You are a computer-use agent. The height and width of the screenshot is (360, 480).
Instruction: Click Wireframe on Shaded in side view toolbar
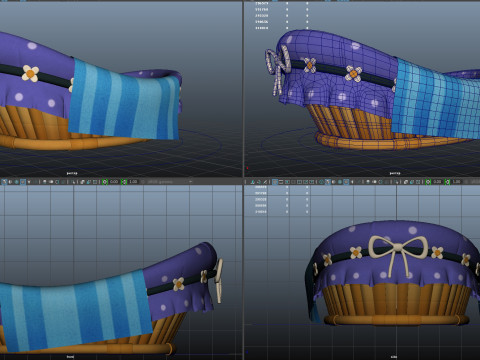(x=341, y=182)
